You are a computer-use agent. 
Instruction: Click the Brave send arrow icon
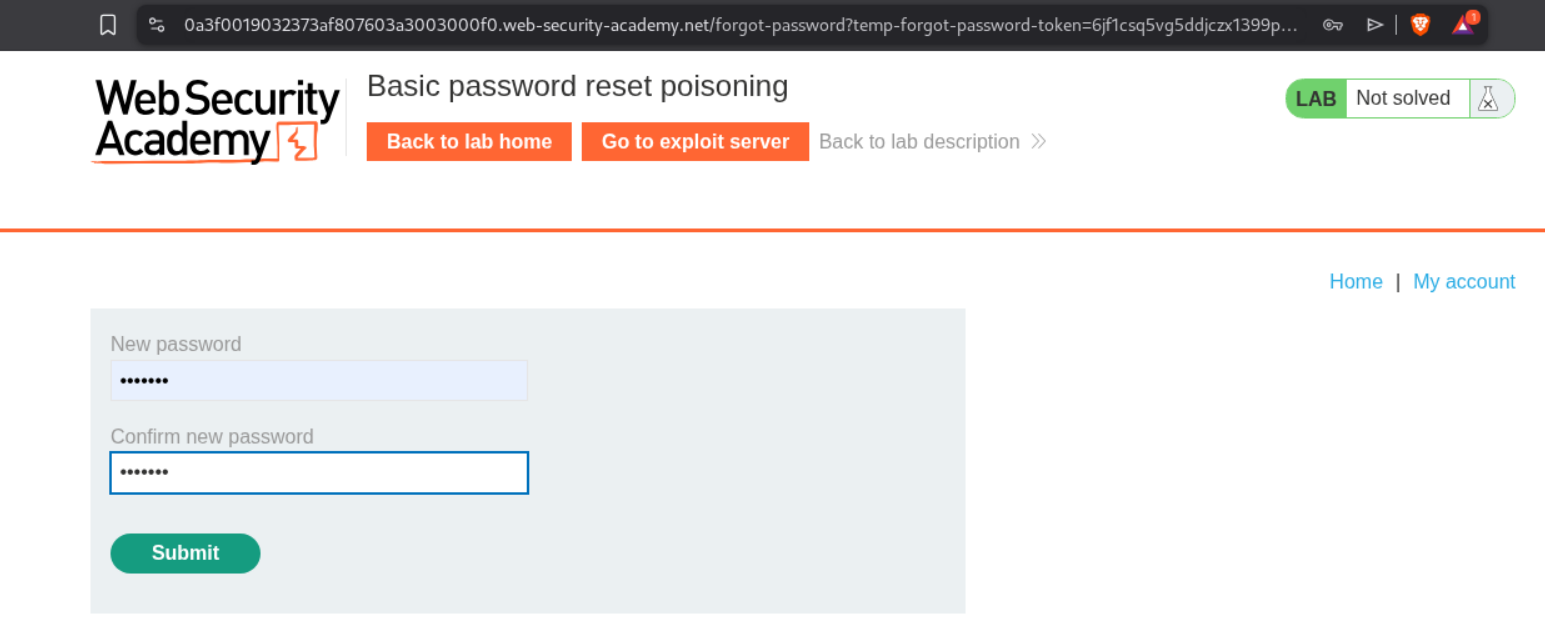point(1375,25)
